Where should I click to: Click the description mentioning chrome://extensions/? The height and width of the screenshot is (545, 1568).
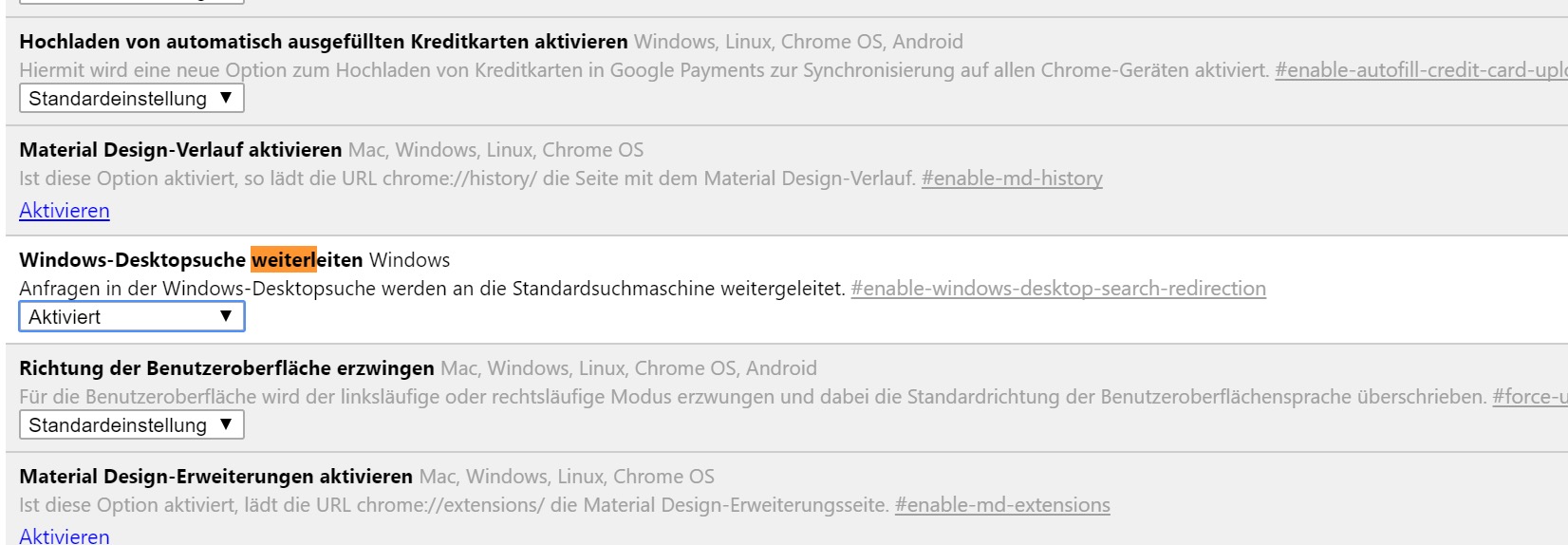[x=454, y=505]
